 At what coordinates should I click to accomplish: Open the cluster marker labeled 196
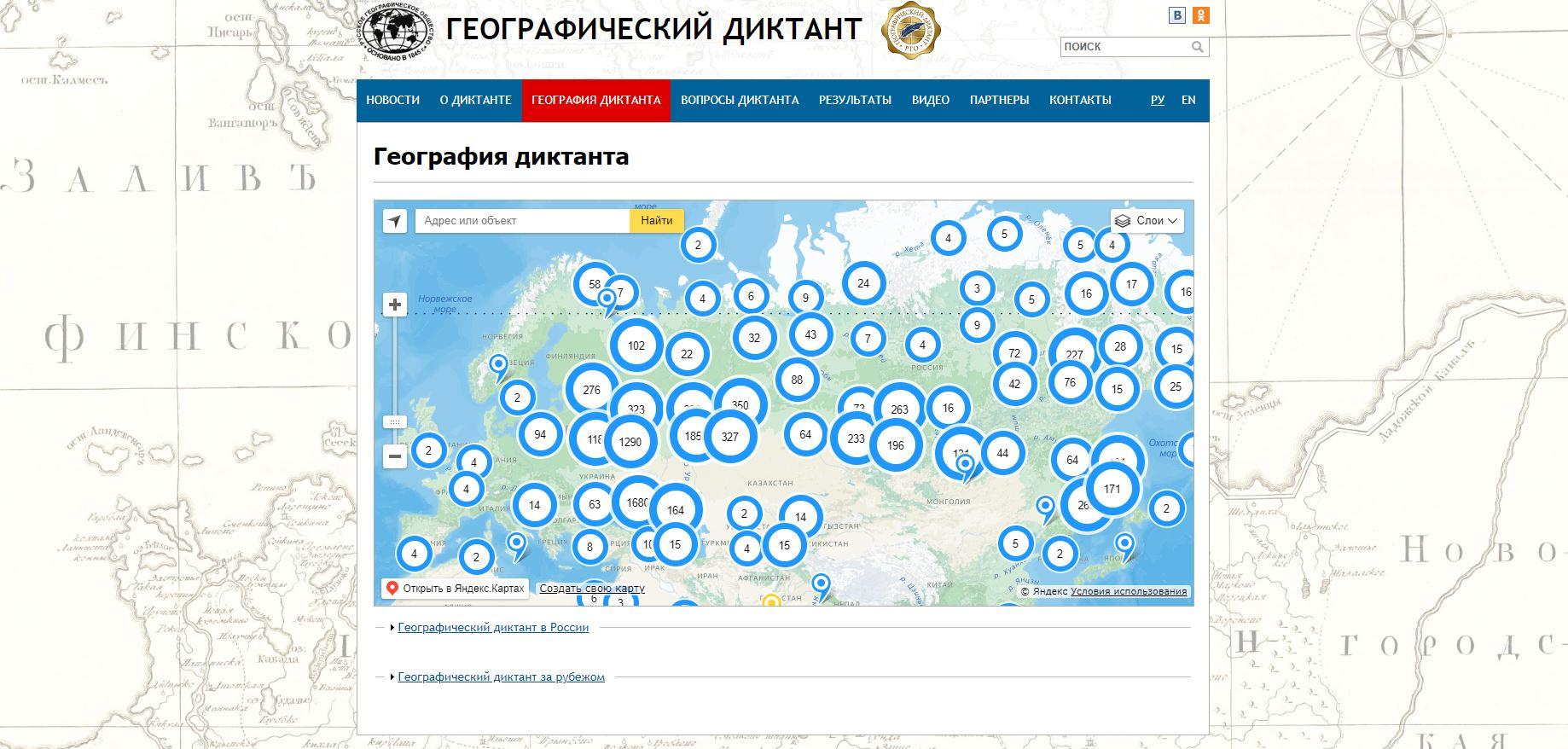click(x=896, y=445)
